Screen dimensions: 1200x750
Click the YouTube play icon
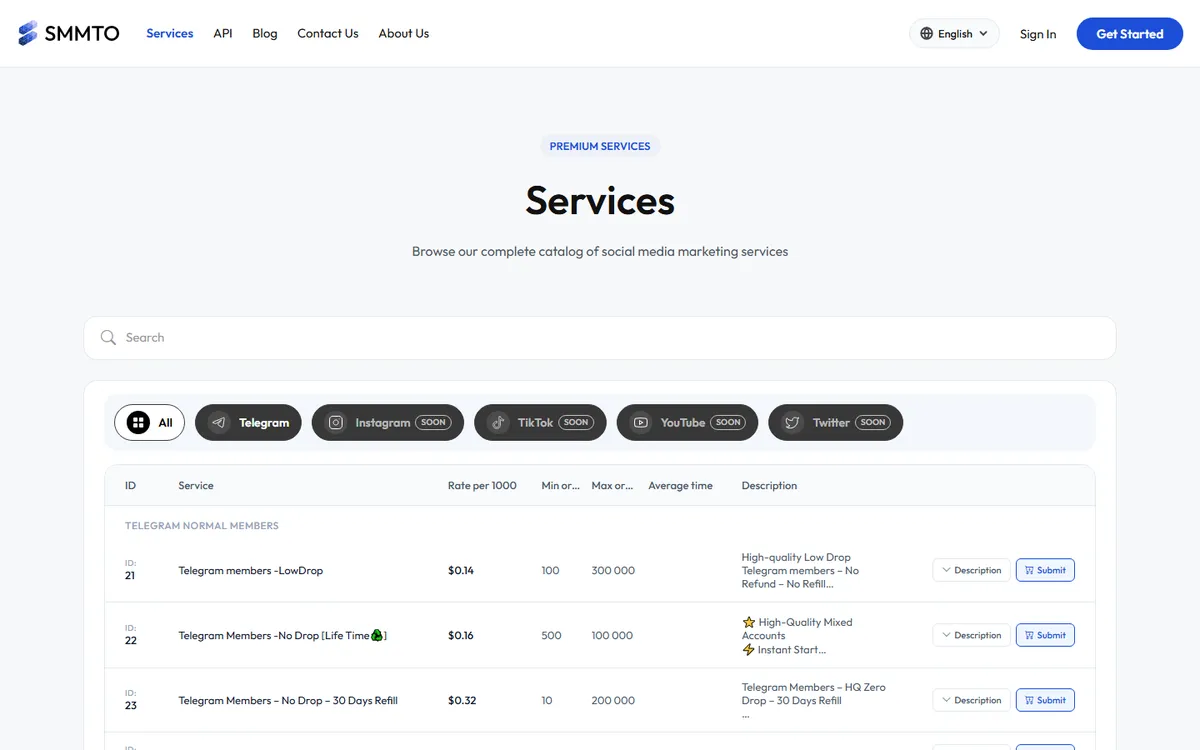[641, 422]
